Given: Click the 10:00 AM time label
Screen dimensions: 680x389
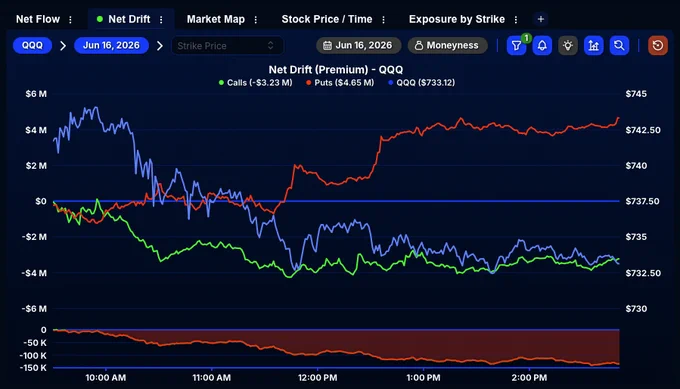Looking at the screenshot, I should tap(105, 378).
